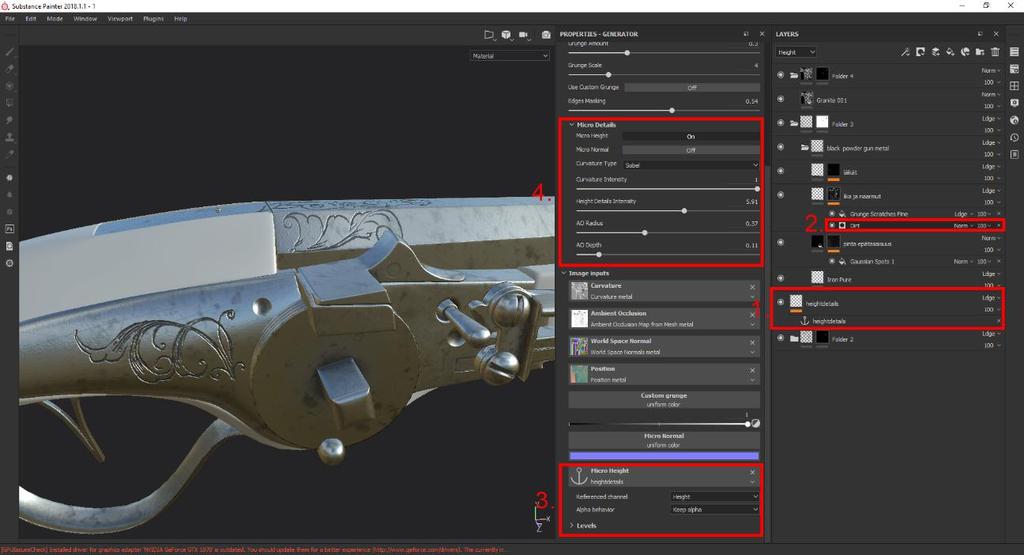Add a mask to the layer
The height and width of the screenshot is (555, 1024).
point(920,52)
